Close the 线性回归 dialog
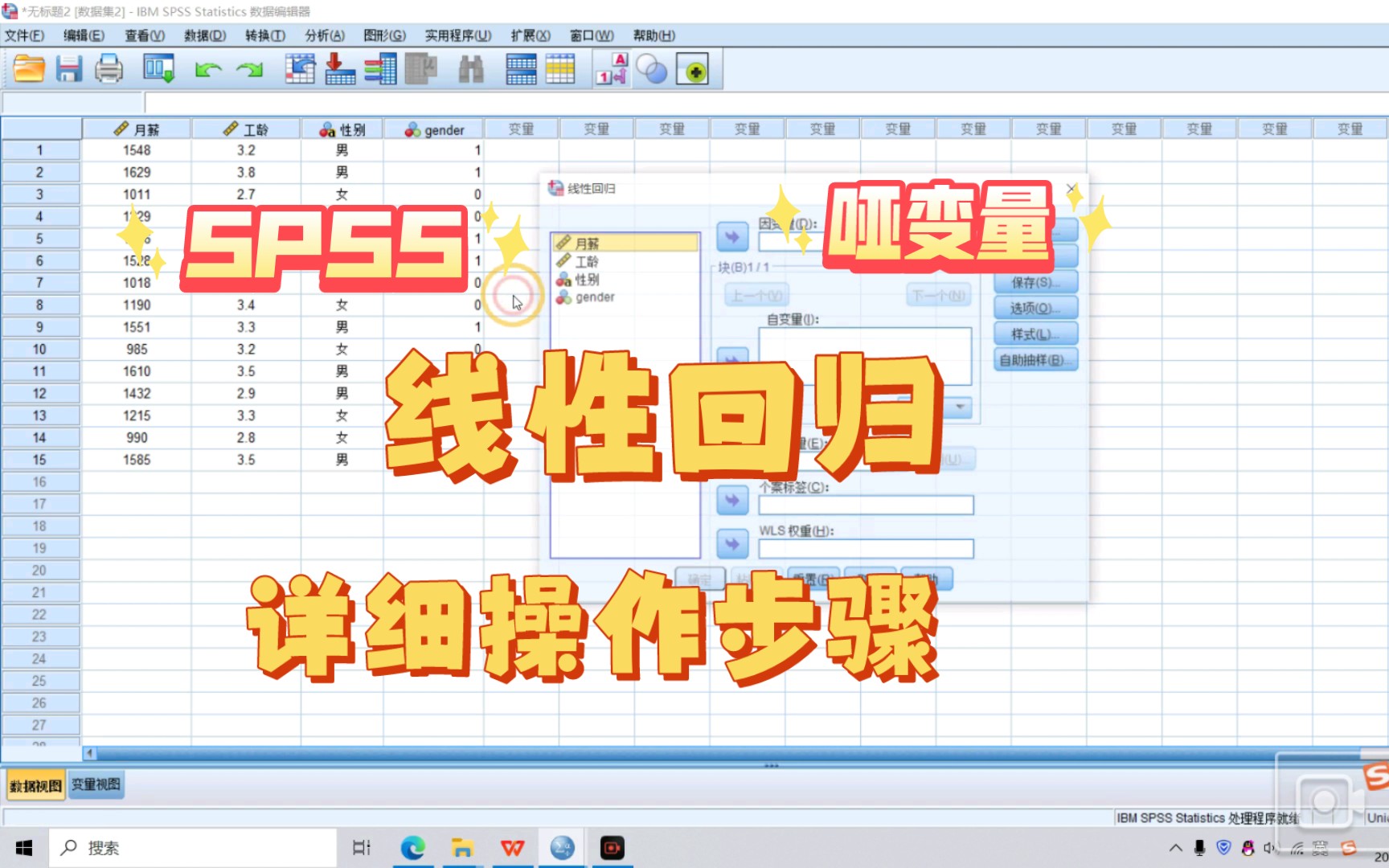1389x868 pixels. pyautogui.click(x=1071, y=188)
